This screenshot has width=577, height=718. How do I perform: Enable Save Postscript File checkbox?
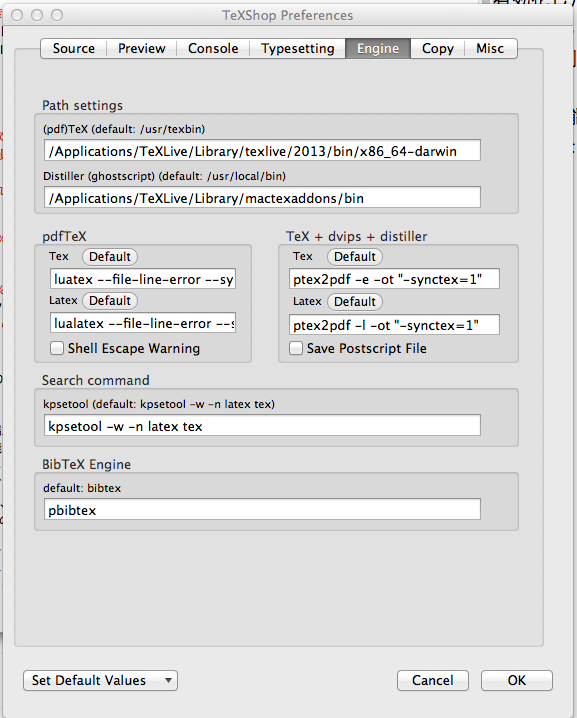point(296,348)
